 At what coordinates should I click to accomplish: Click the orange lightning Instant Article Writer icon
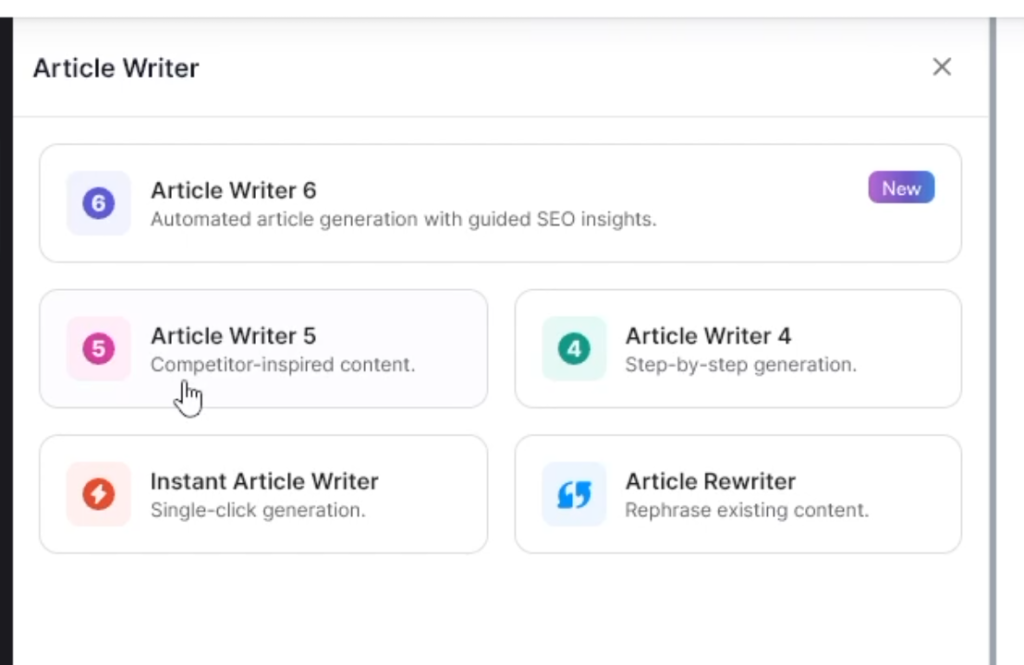click(x=97, y=493)
